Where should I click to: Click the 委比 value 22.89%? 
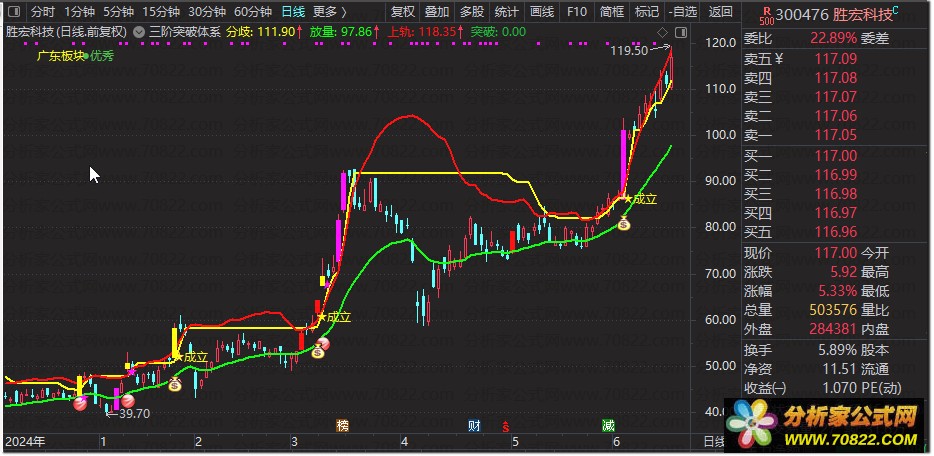[x=834, y=39]
